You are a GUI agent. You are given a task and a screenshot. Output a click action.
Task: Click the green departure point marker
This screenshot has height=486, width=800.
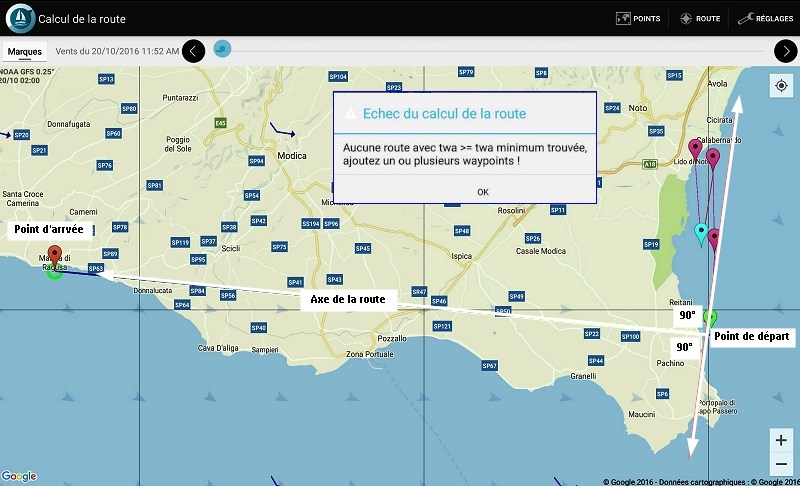[x=710, y=318]
